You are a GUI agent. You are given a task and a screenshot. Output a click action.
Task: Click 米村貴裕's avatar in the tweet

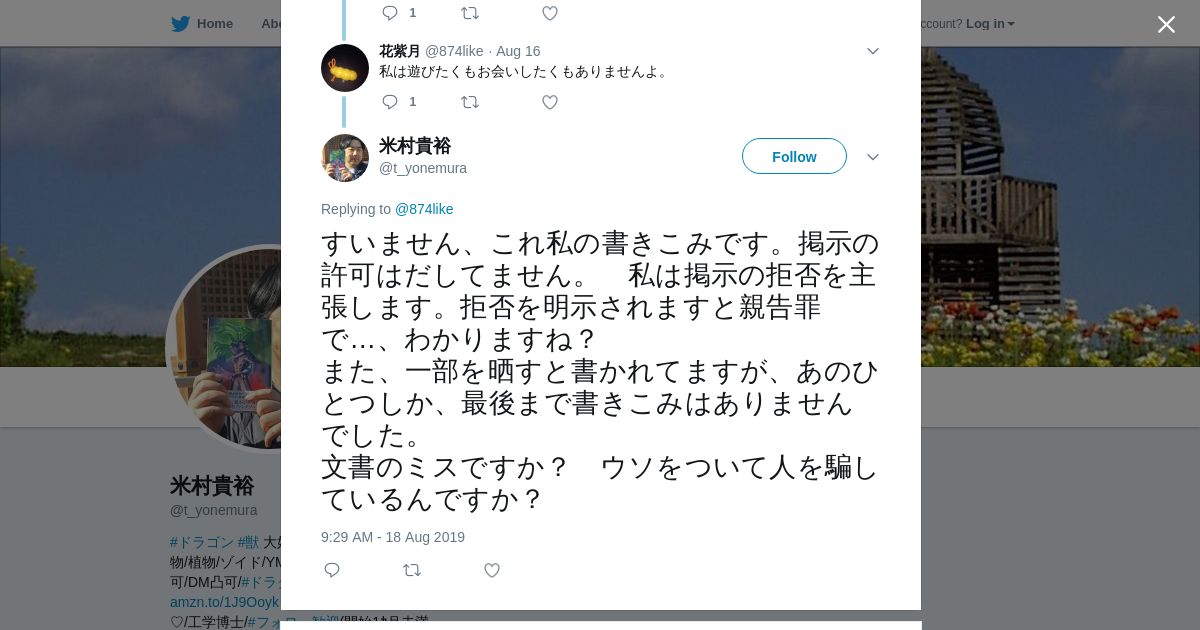[x=345, y=158]
